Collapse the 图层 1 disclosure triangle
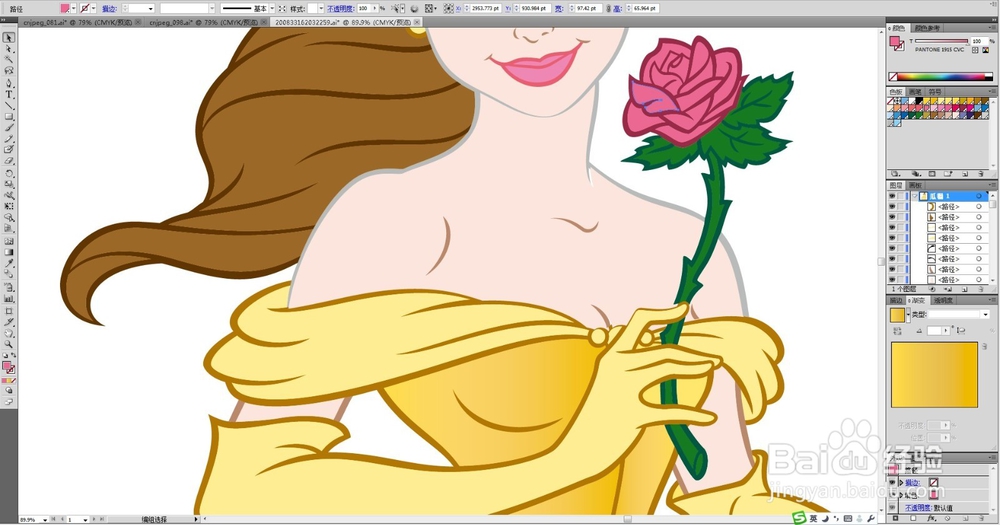The height and width of the screenshot is (525, 1000). point(915,196)
